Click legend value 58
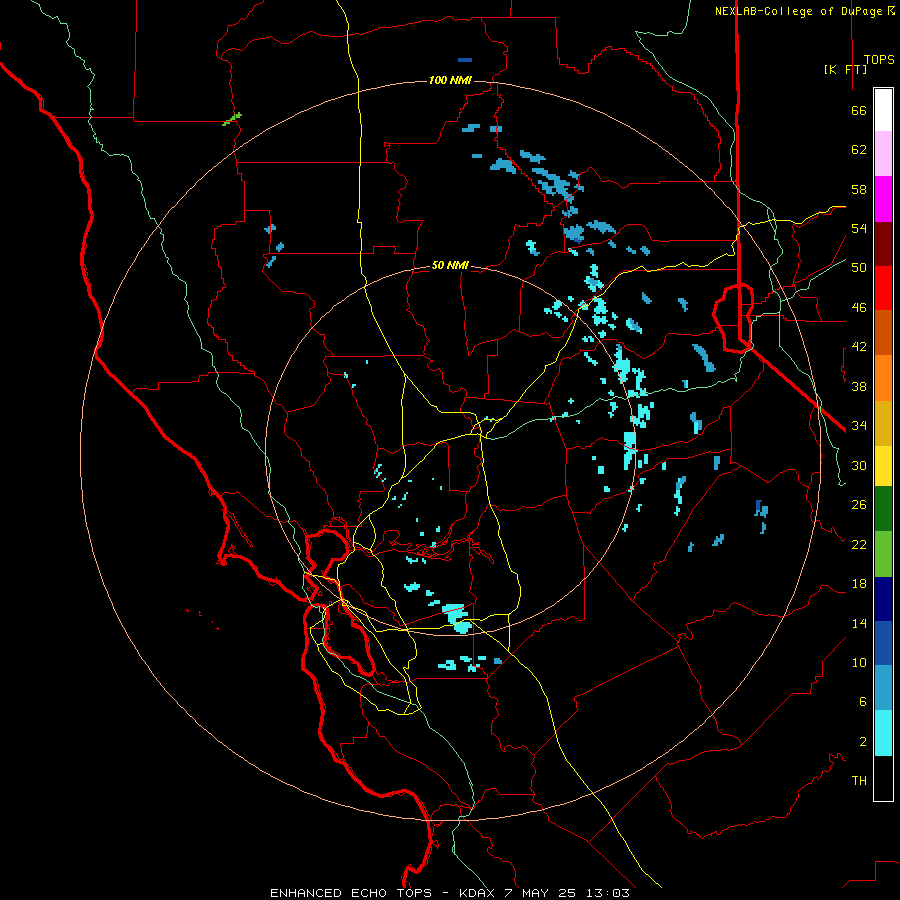This screenshot has width=900, height=900. [x=859, y=189]
